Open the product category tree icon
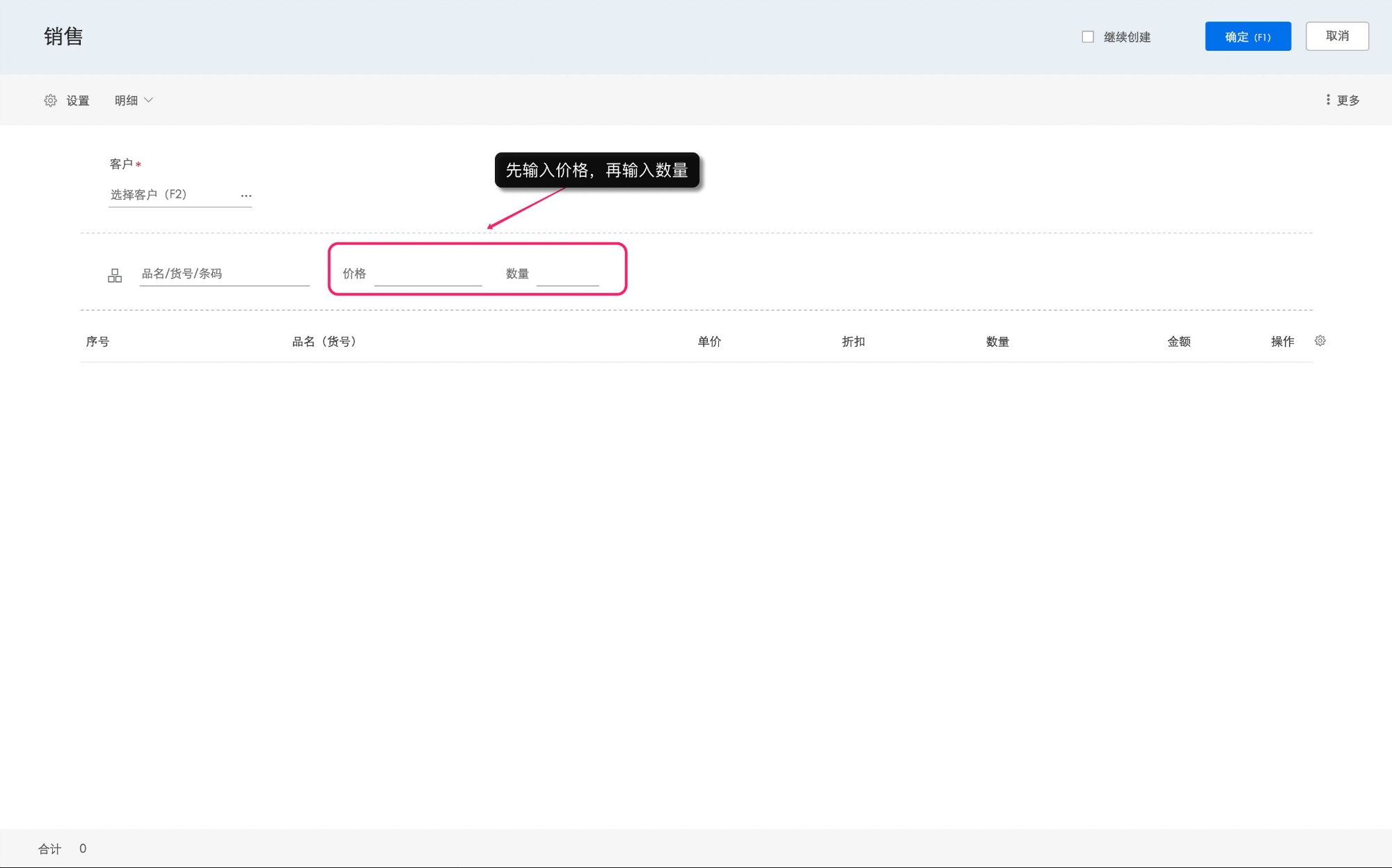 point(115,276)
